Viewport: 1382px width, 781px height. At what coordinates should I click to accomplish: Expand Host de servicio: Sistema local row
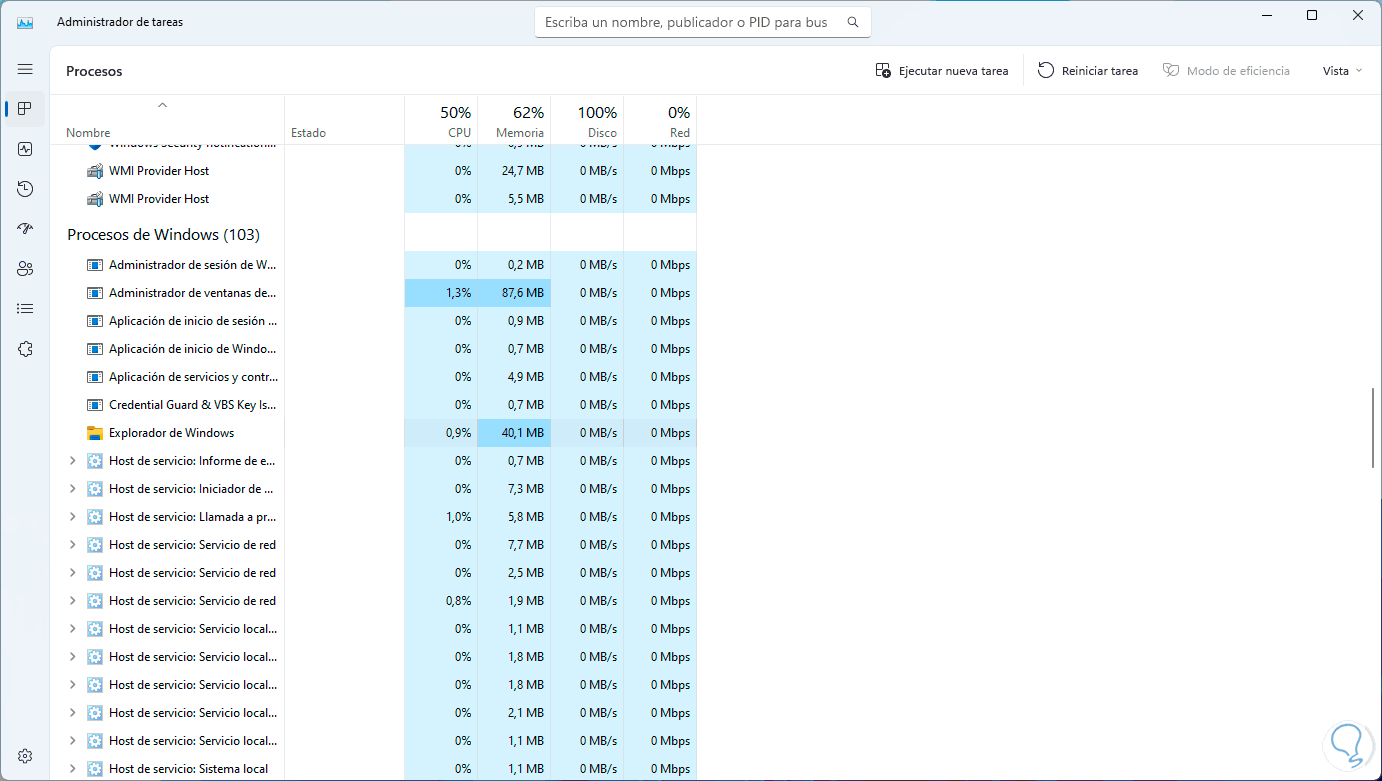coord(72,769)
